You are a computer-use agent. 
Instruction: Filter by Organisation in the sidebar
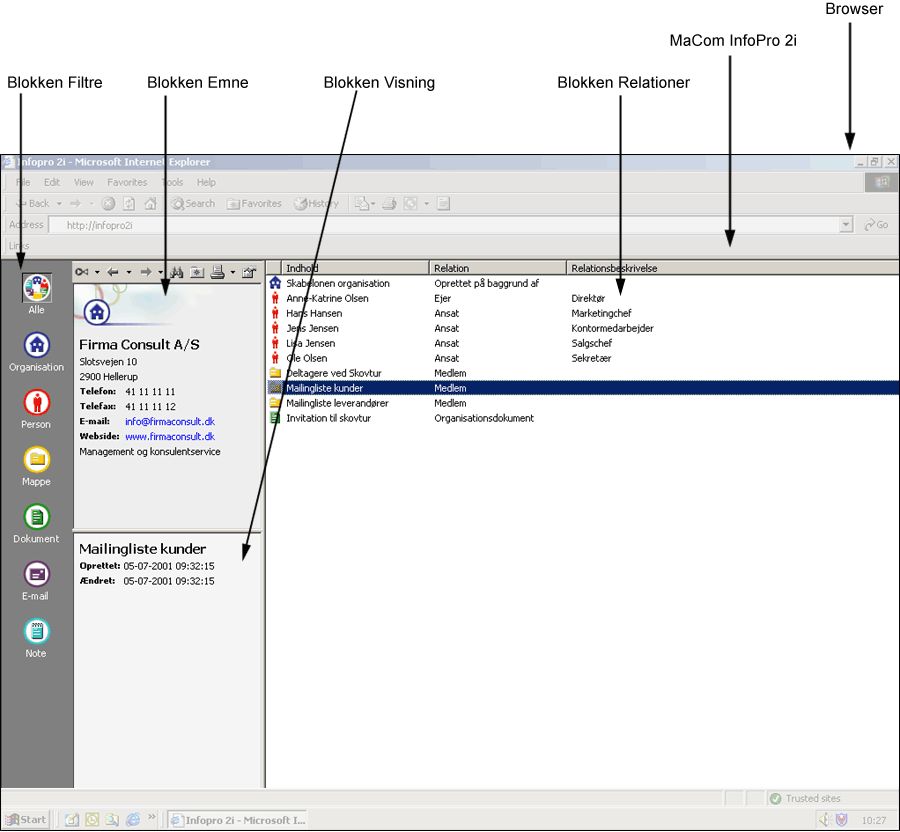tap(37, 345)
